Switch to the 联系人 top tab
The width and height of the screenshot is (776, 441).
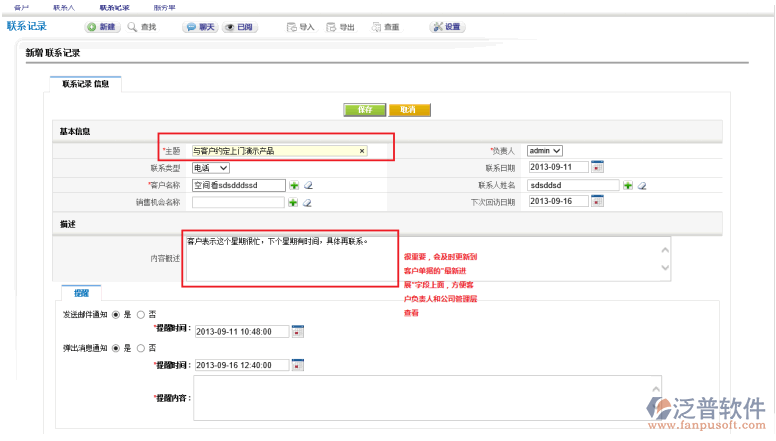point(64,7)
